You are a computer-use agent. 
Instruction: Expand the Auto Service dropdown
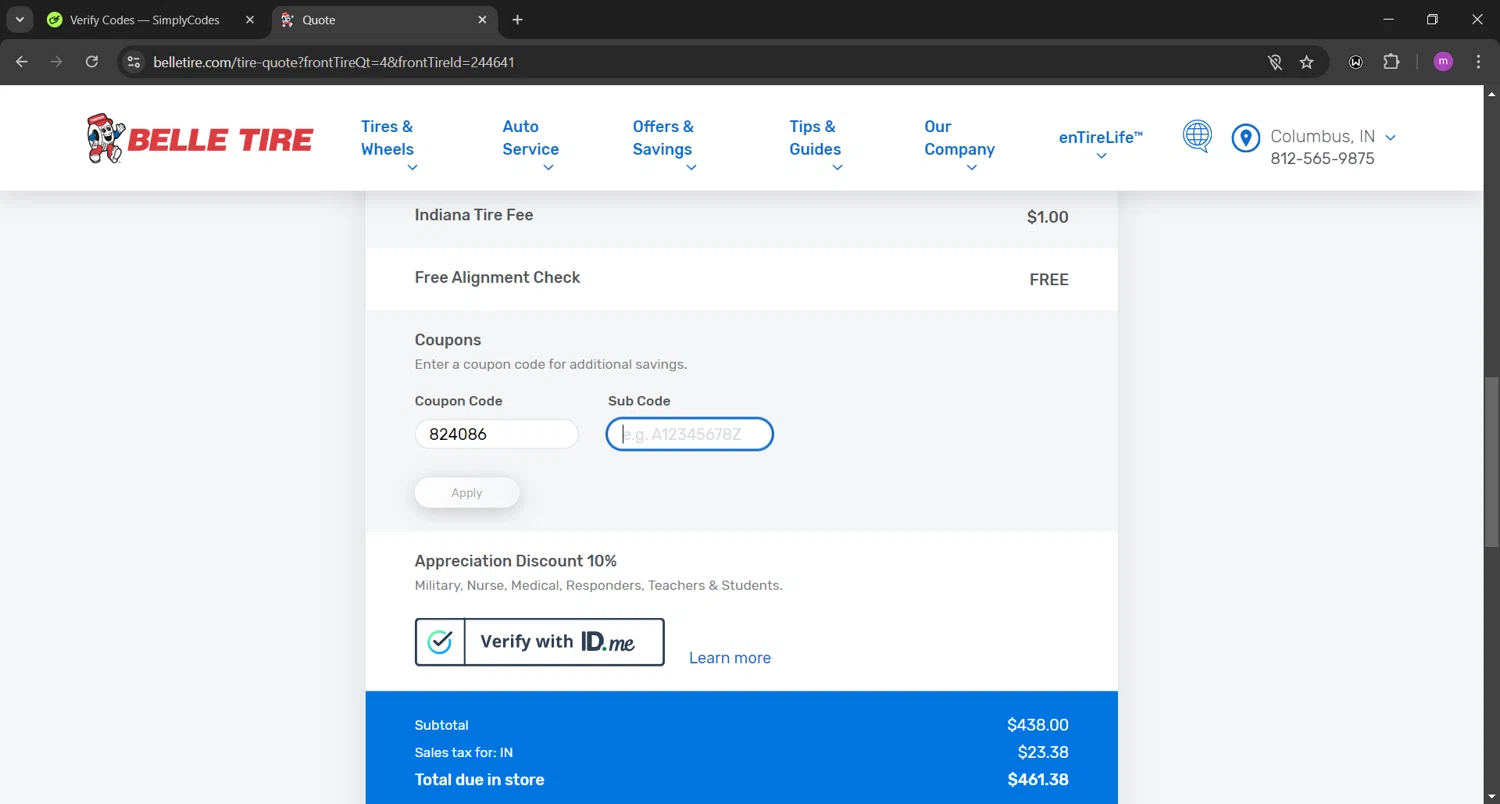tap(530, 139)
